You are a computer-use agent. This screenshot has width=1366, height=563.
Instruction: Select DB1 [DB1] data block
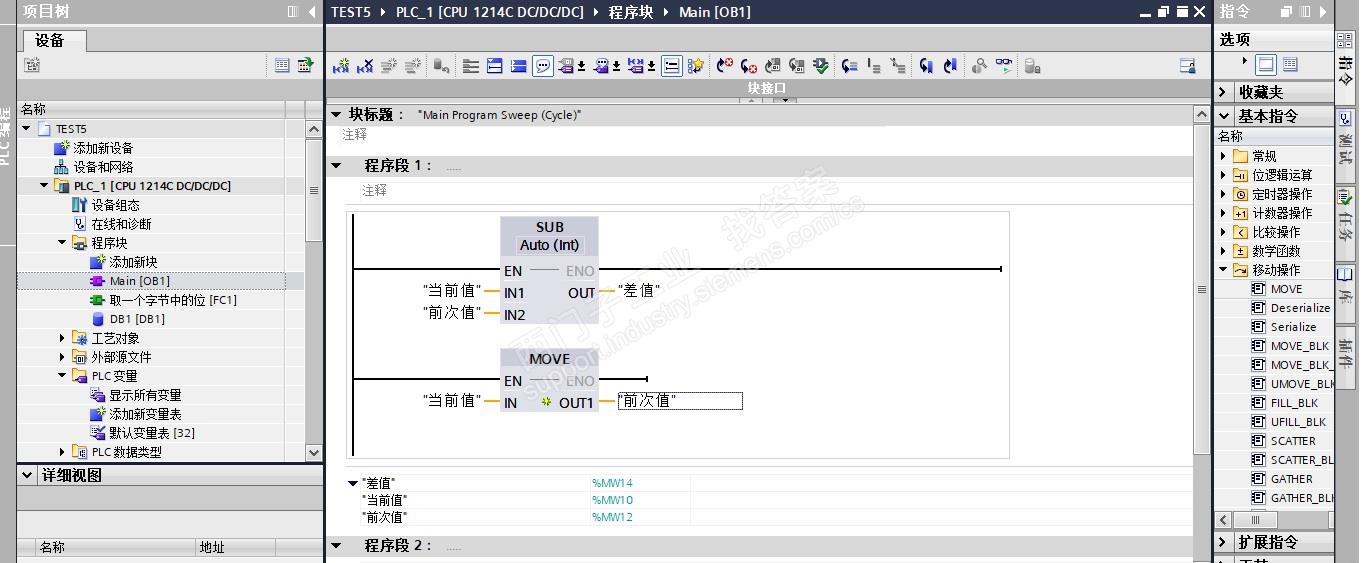coord(137,319)
